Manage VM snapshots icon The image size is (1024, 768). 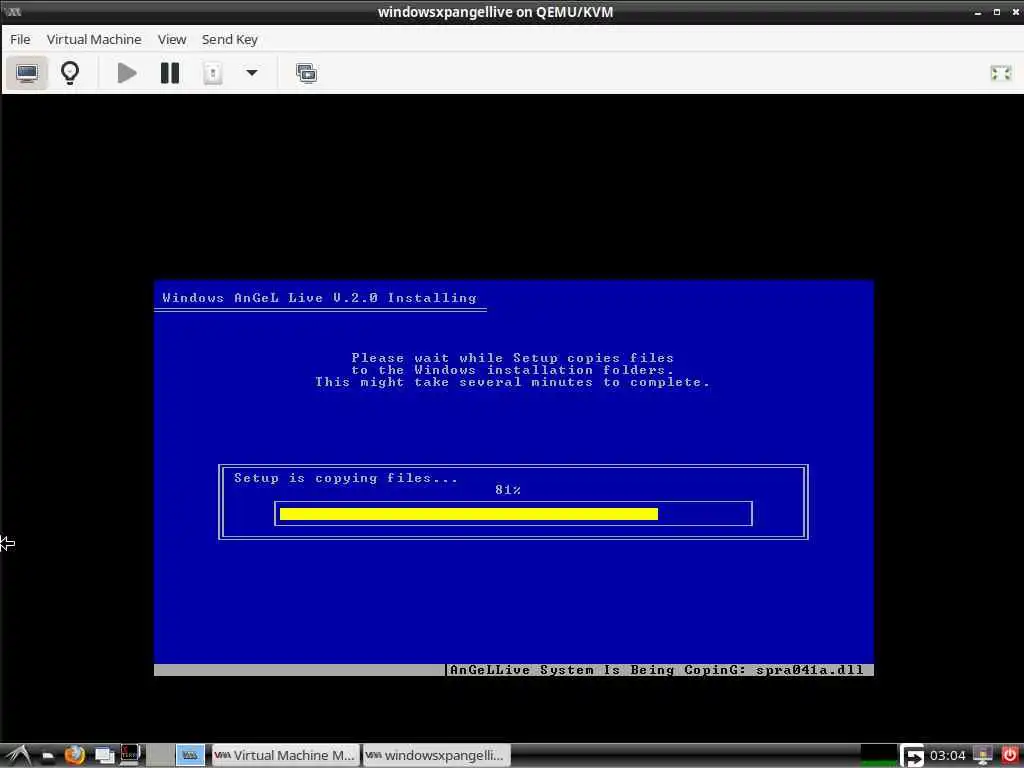tap(306, 72)
